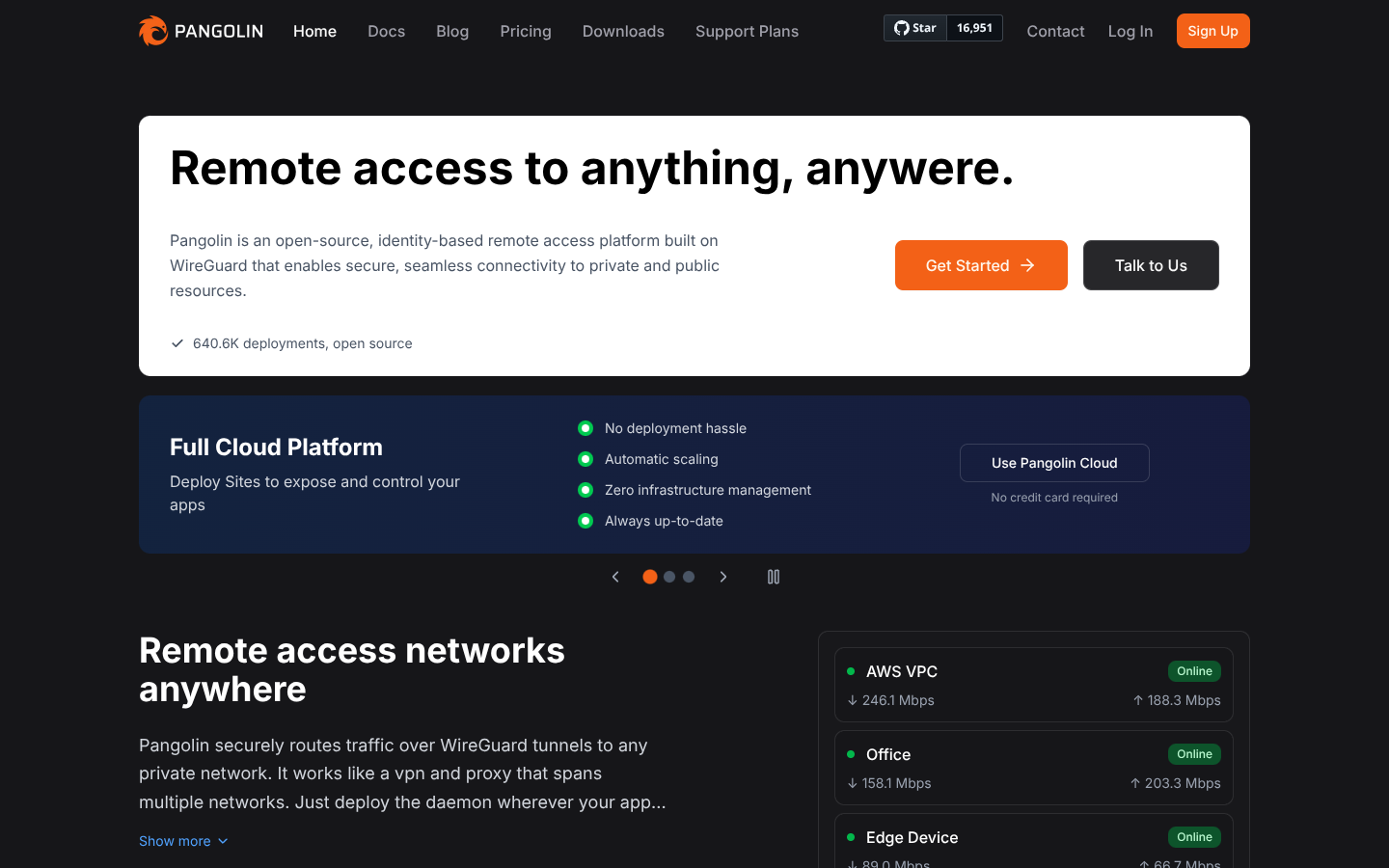Click the orange Sign Up button
Screen dimensions: 1389x868
(x=1212, y=31)
